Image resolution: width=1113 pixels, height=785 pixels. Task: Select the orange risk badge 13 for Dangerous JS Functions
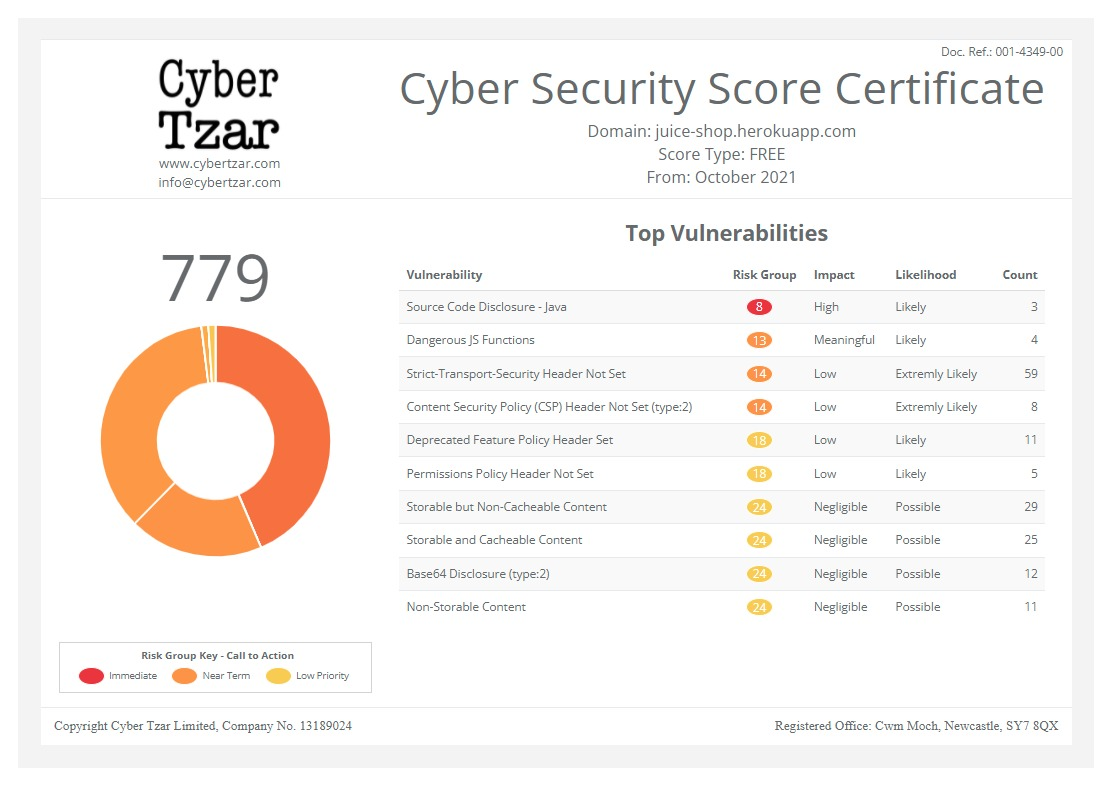point(759,340)
